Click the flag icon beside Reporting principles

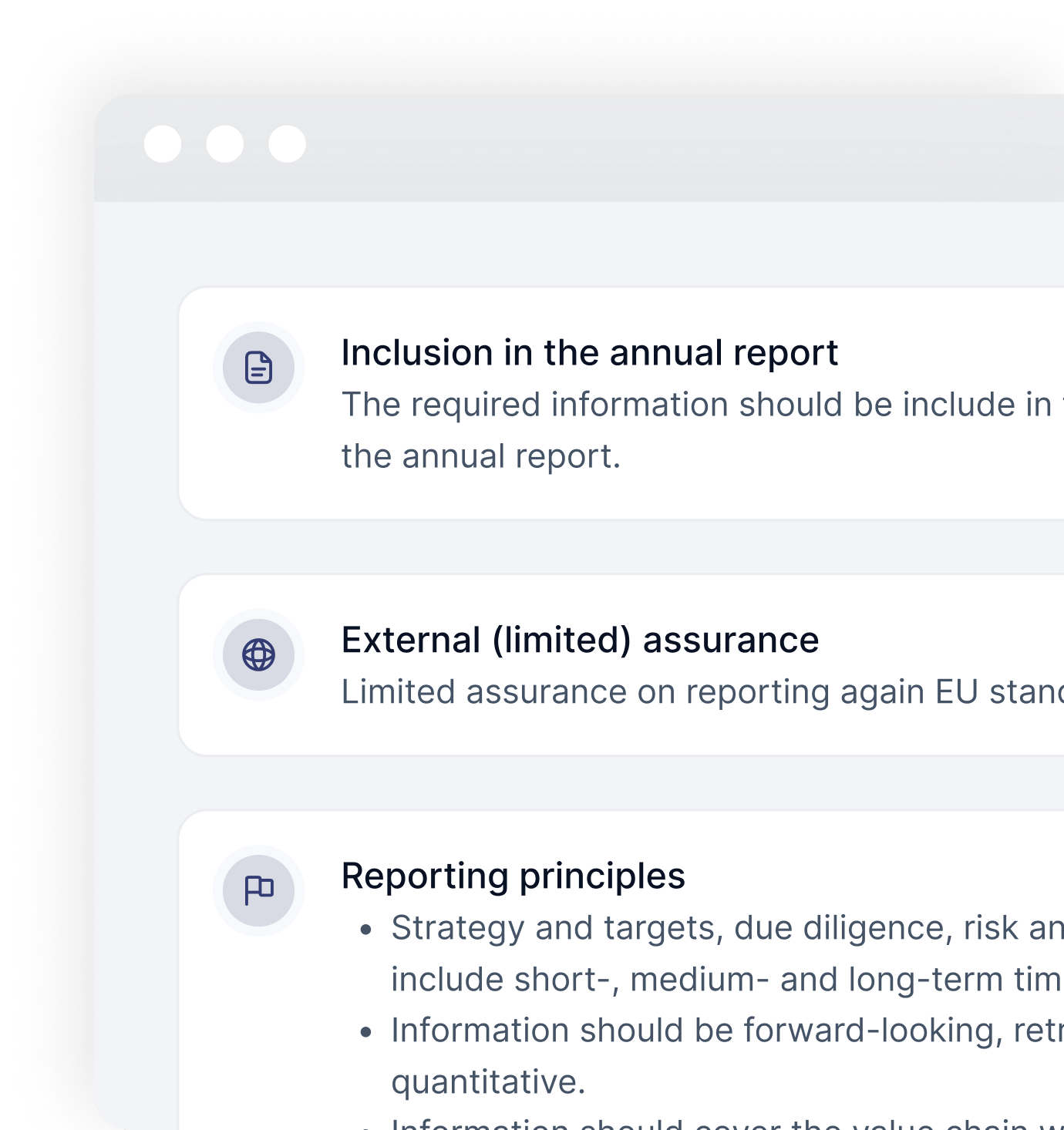pyautogui.click(x=258, y=890)
